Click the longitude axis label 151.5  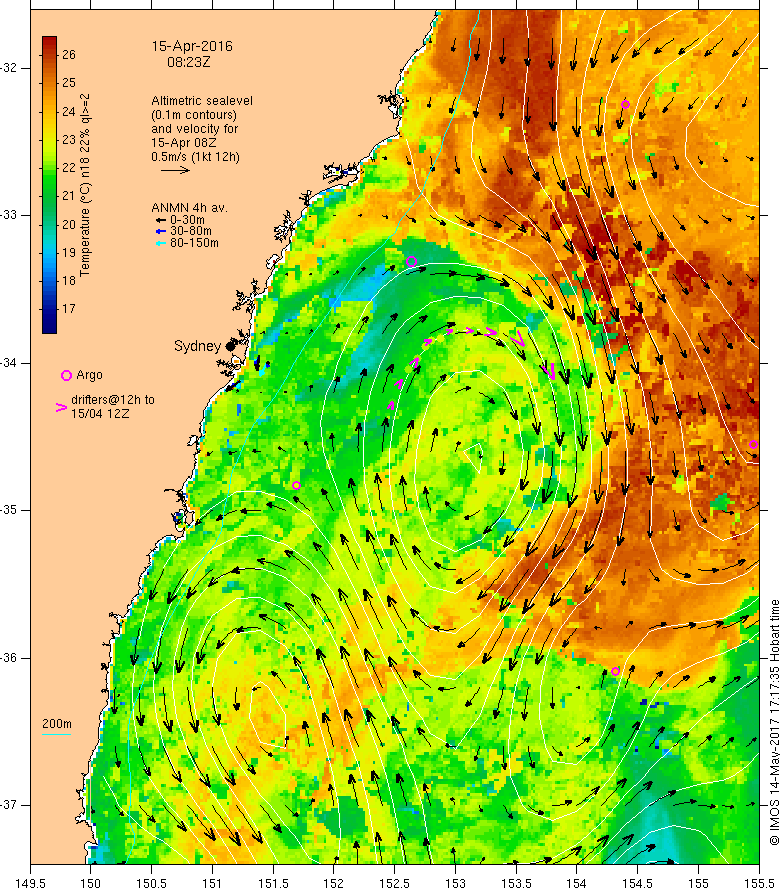click(274, 883)
